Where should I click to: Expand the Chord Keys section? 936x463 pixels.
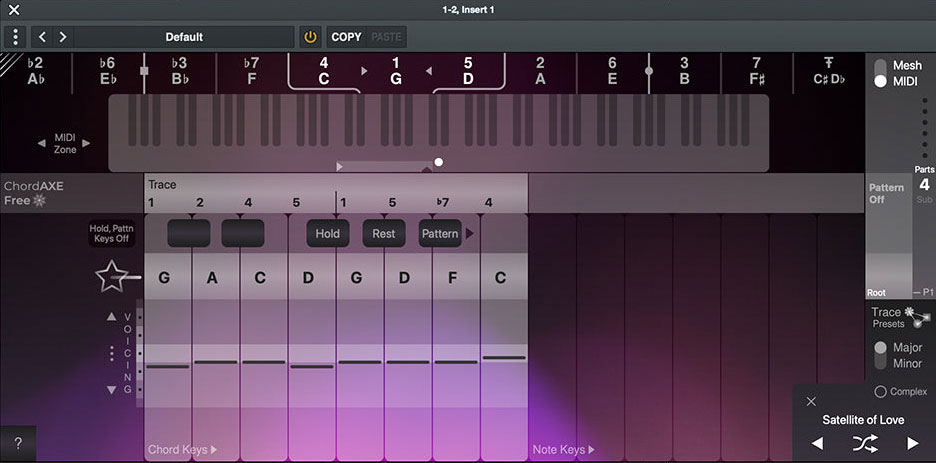click(x=182, y=450)
